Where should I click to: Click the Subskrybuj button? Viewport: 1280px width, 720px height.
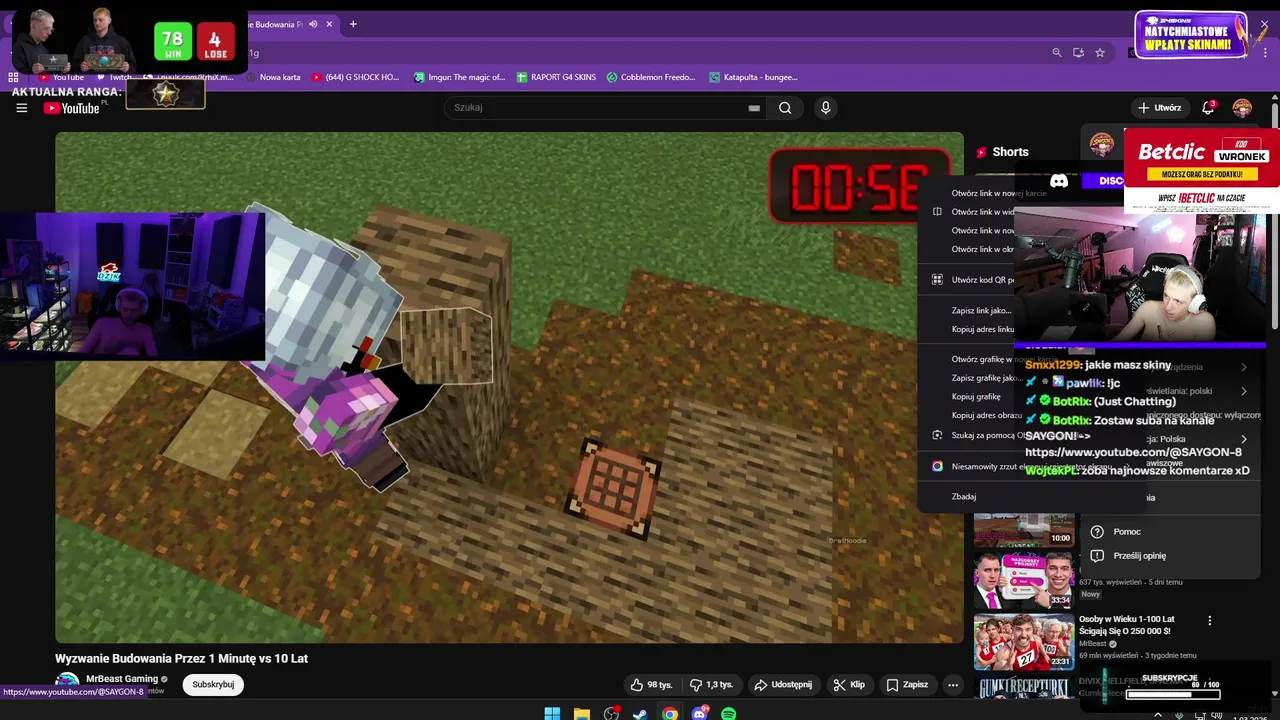tap(213, 684)
